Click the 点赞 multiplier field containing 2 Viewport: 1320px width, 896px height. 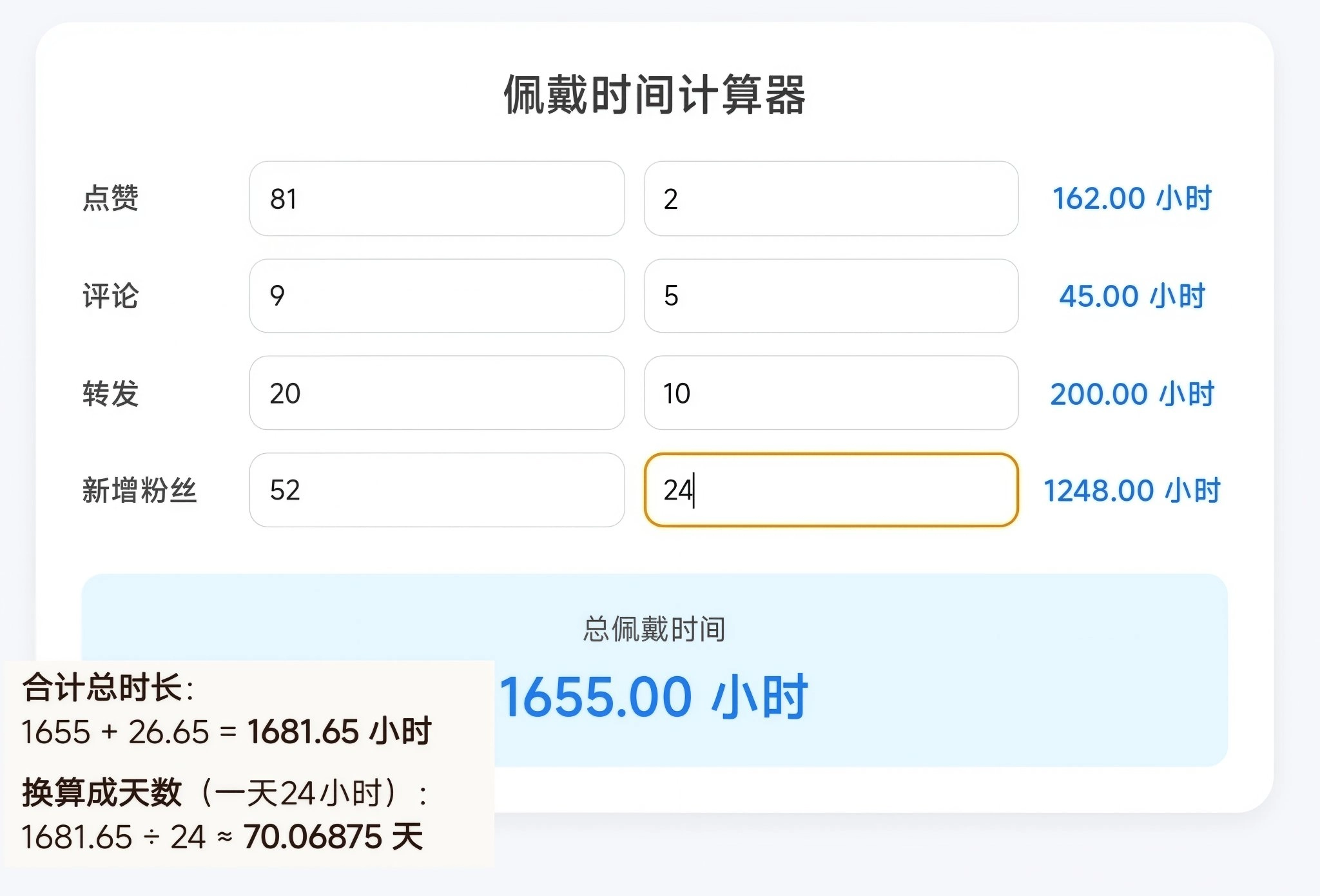point(831,199)
